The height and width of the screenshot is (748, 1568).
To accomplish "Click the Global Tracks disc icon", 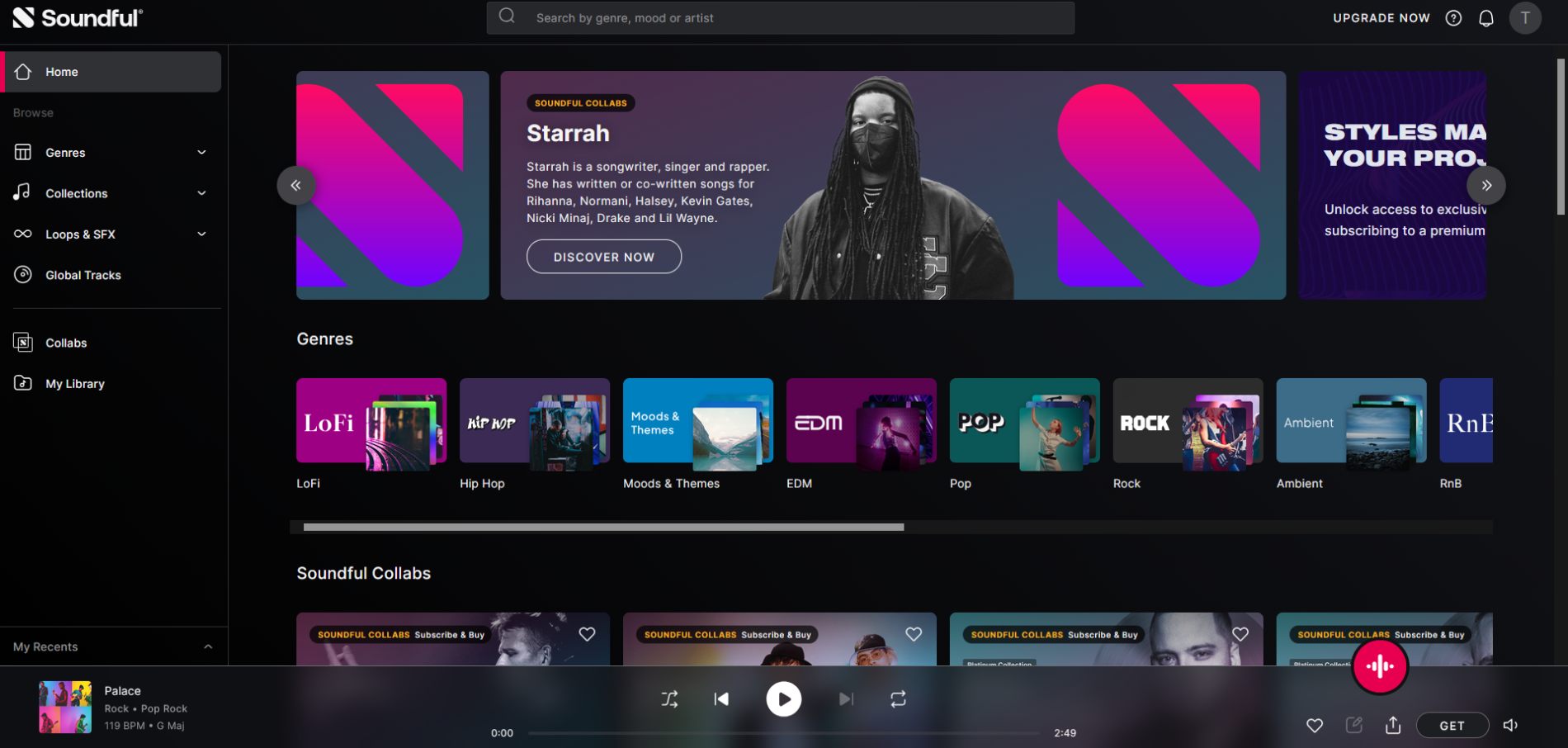I will 23,275.
